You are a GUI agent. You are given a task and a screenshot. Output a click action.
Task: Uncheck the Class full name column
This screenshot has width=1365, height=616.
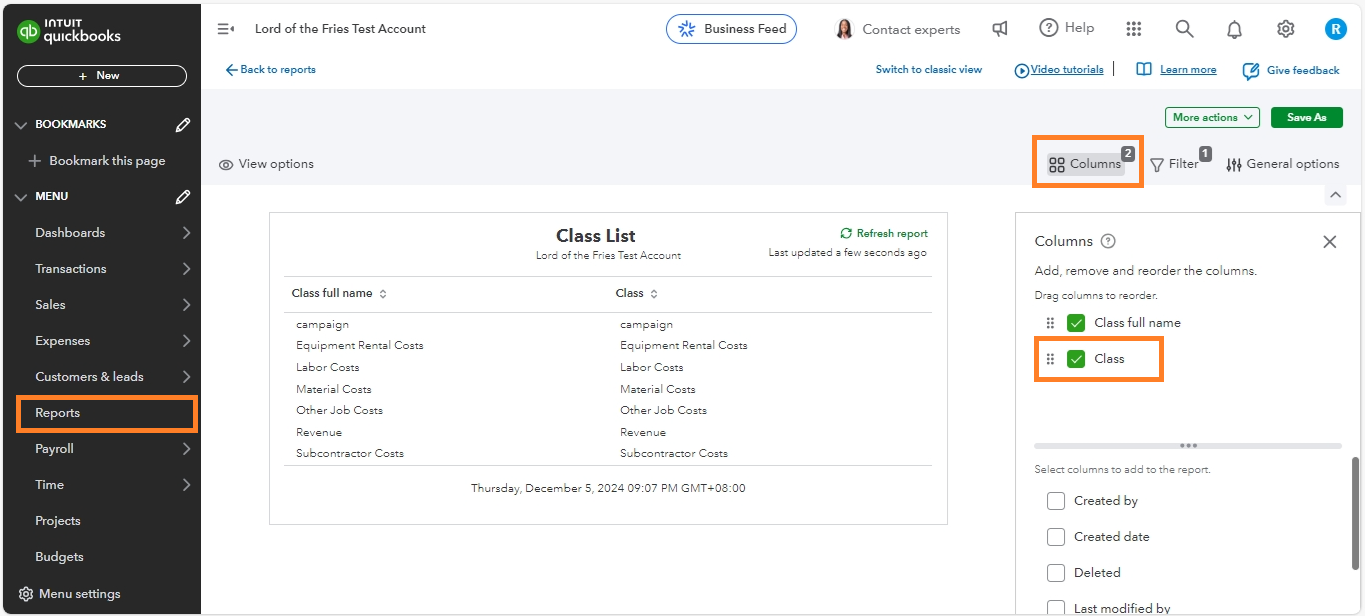click(1076, 323)
